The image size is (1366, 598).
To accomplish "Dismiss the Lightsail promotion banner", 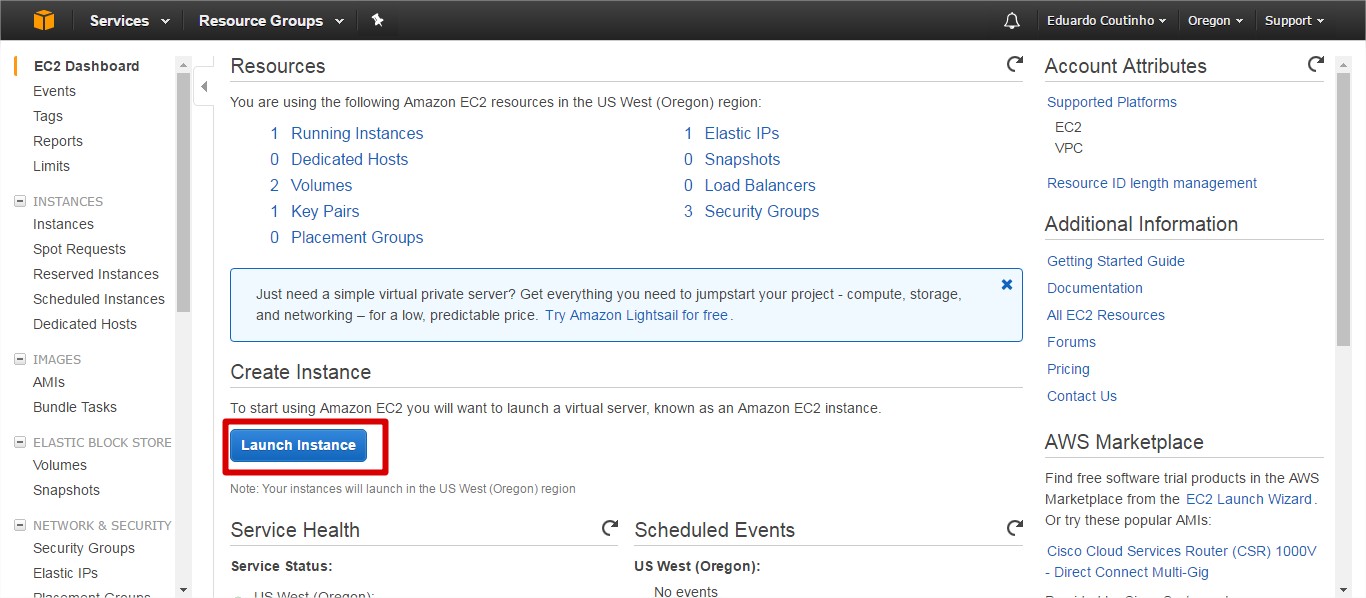I will pos(1007,284).
